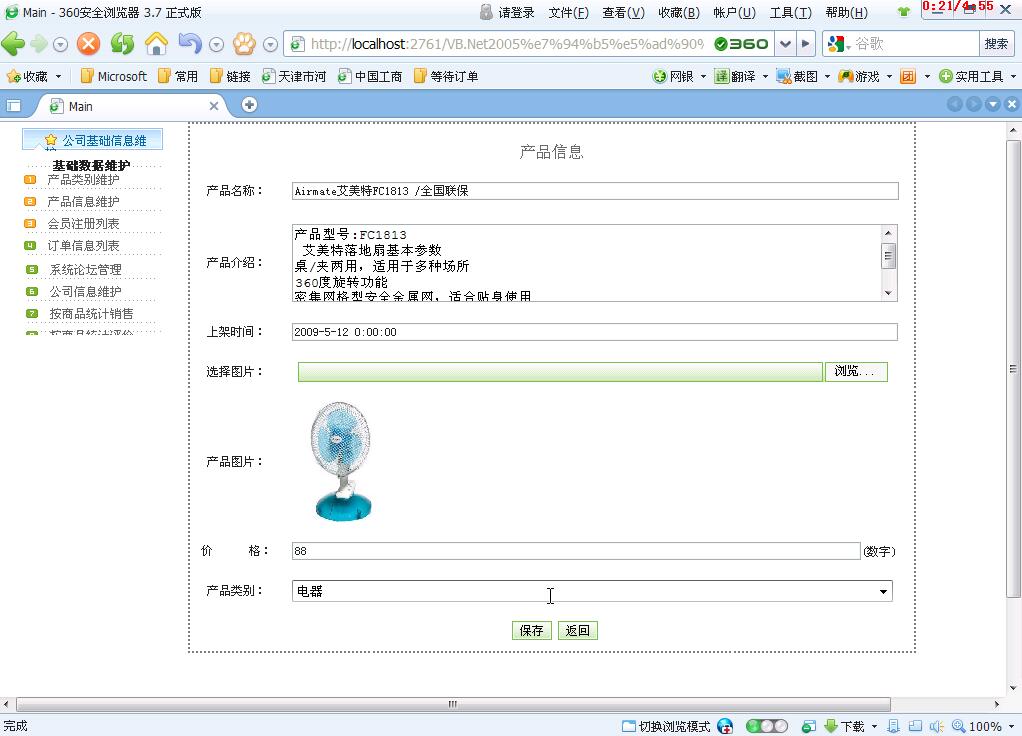Screen dimensions: 1022x736
Task: Click the 保存 save button
Action: tap(532, 630)
